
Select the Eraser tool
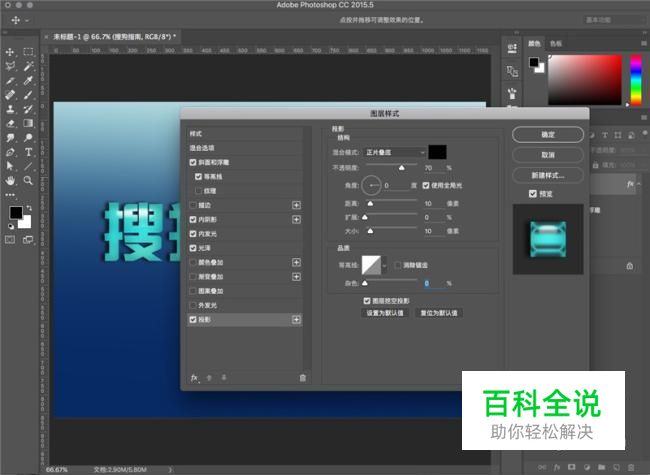tap(10, 124)
